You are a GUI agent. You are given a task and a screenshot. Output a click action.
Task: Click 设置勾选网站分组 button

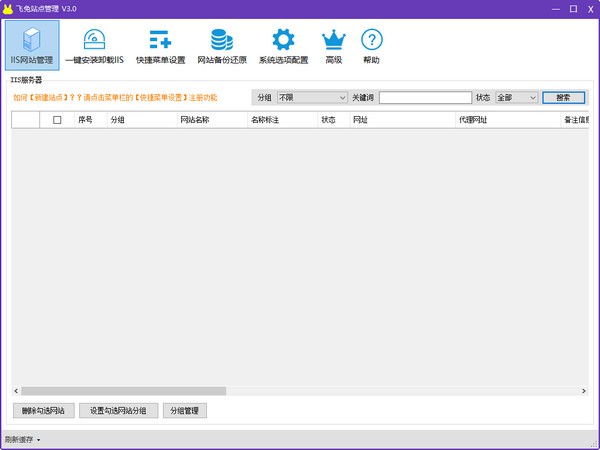coord(118,410)
